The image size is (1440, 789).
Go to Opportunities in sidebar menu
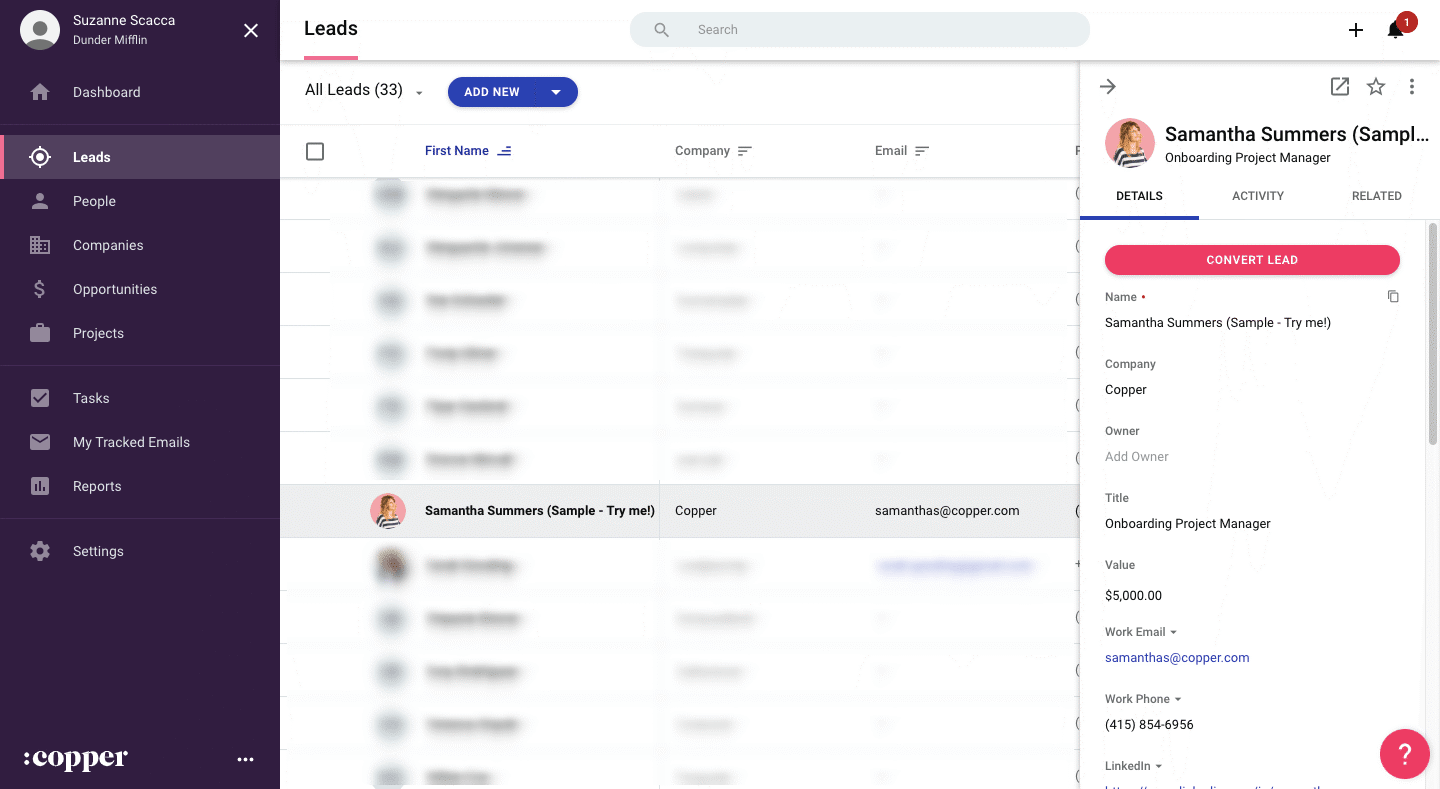point(140,289)
